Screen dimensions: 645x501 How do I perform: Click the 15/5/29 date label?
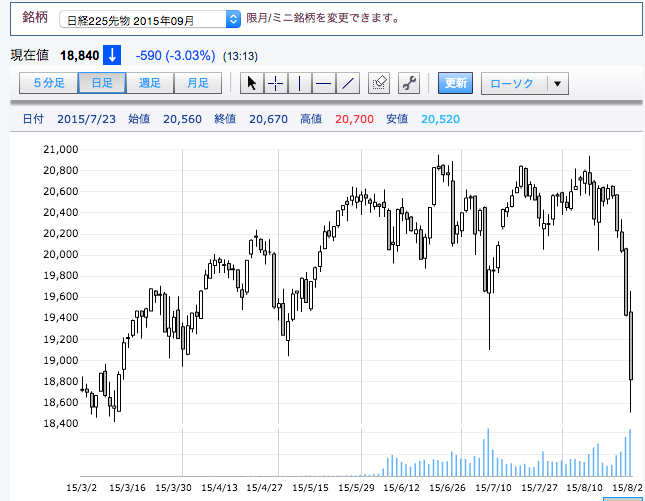(x=356, y=488)
